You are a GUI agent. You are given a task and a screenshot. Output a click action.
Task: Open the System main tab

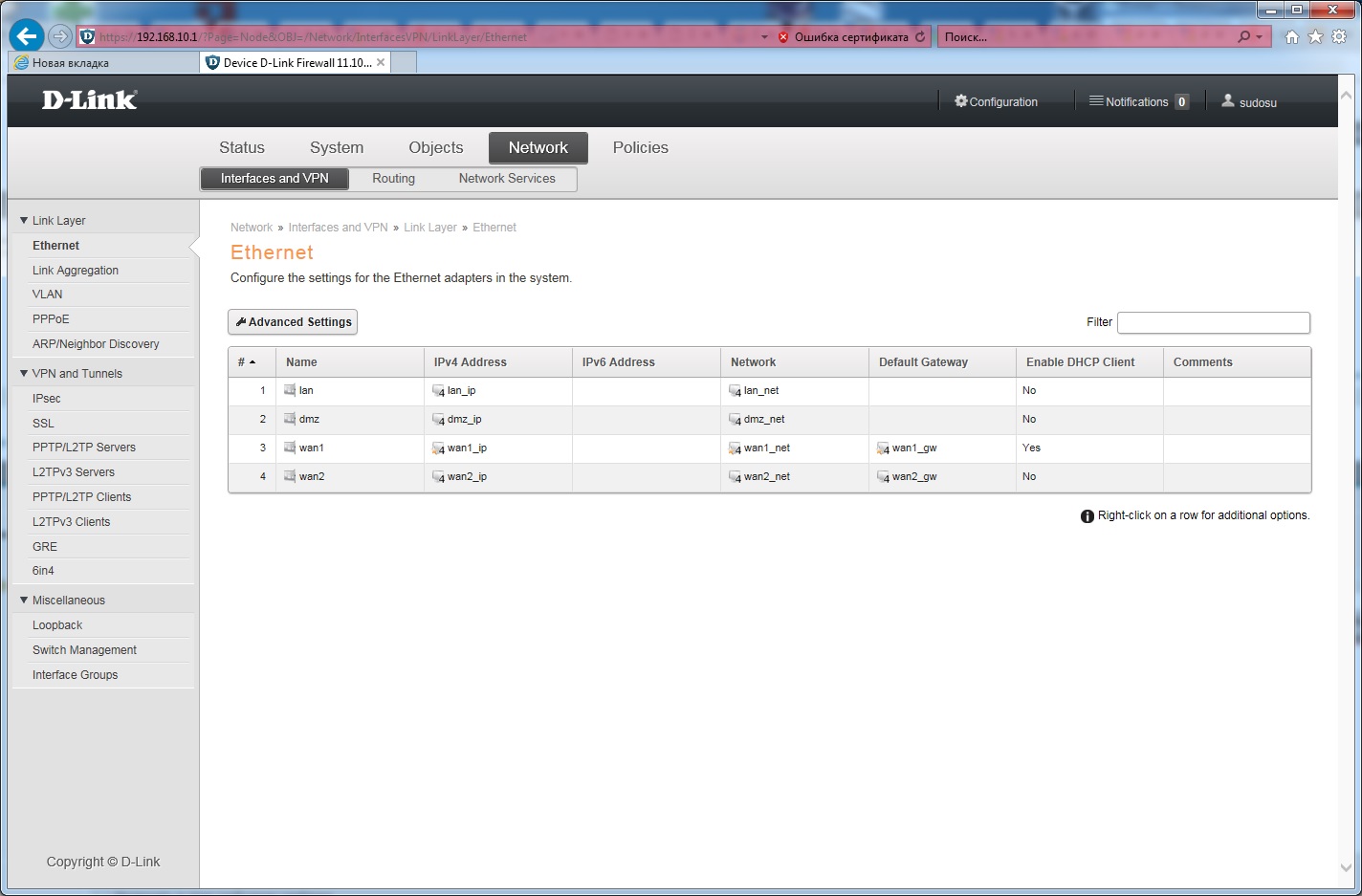tap(337, 147)
